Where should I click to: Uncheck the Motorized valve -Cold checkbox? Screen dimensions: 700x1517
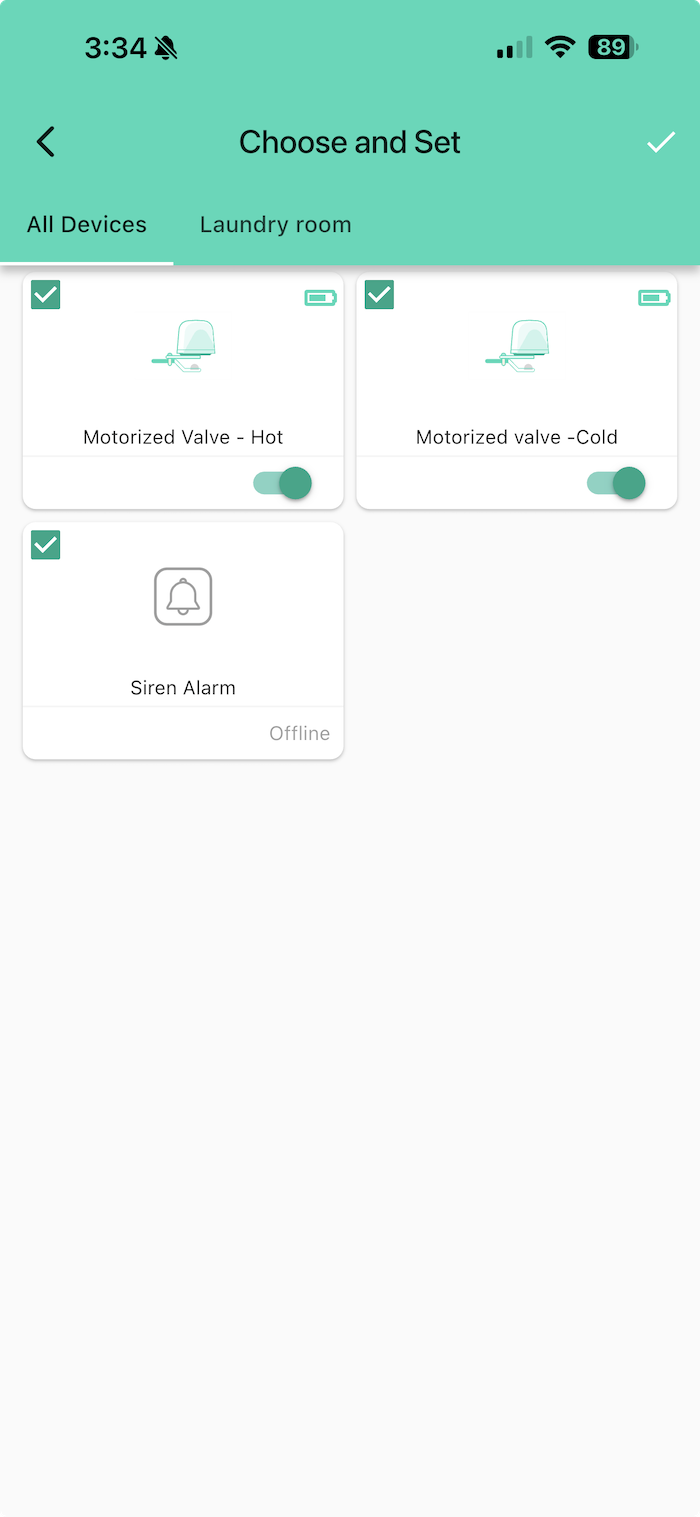379,295
